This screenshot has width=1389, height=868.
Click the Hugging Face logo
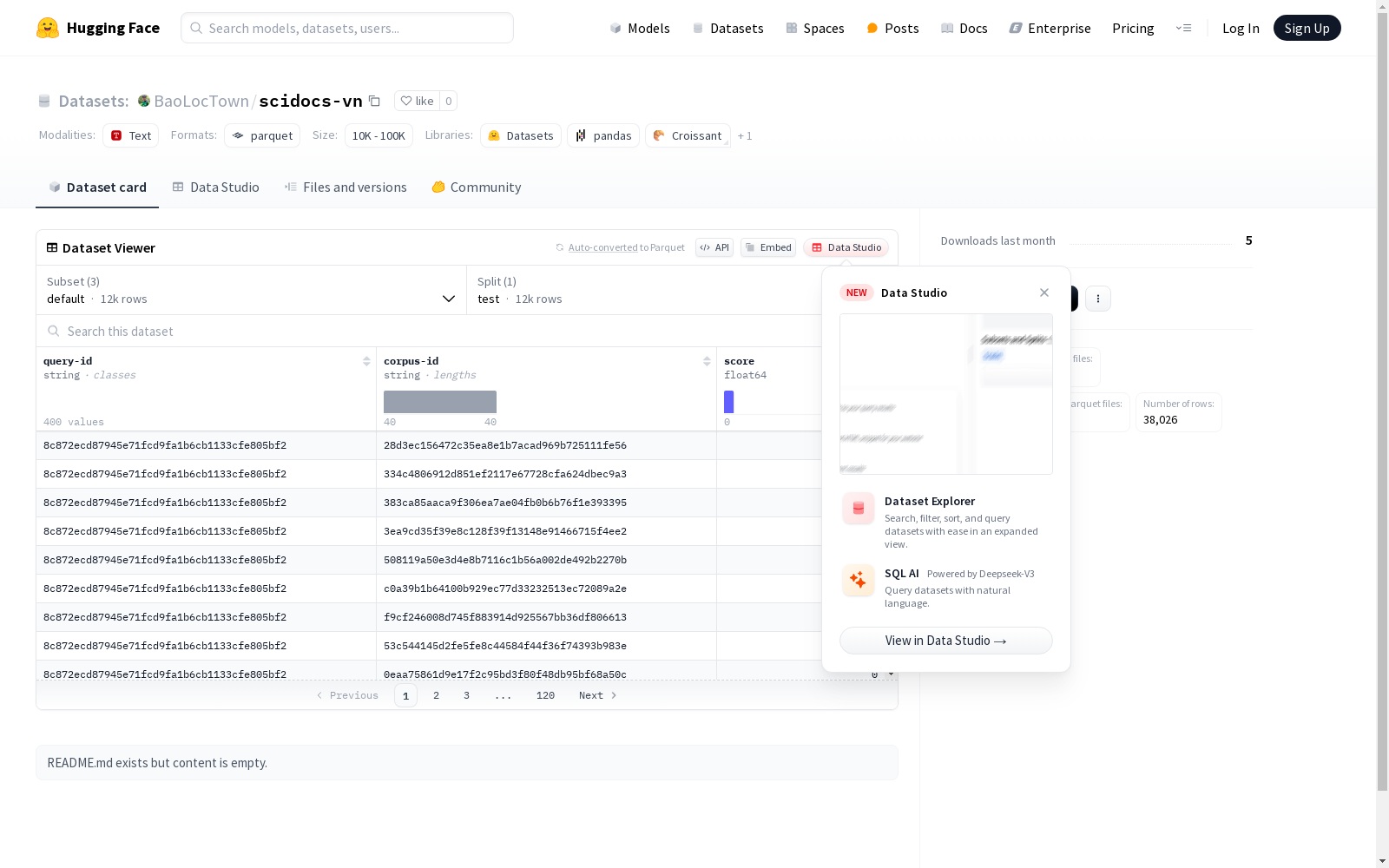[98, 28]
